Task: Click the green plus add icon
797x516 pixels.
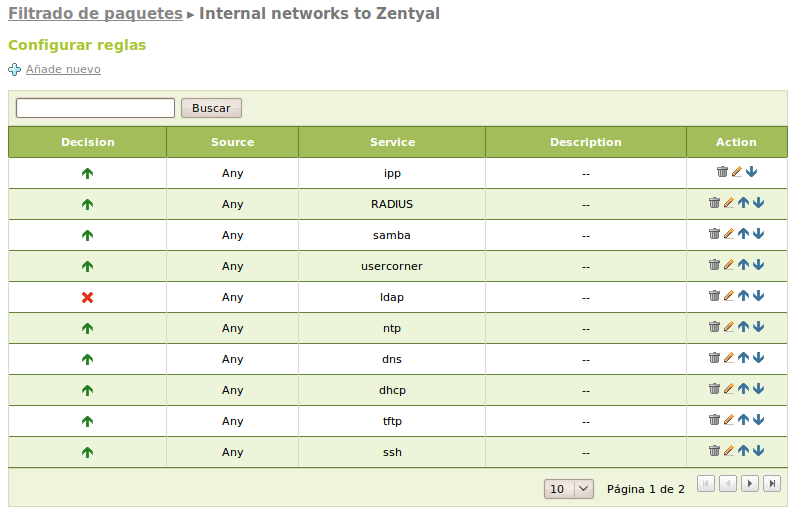Action: click(x=15, y=69)
